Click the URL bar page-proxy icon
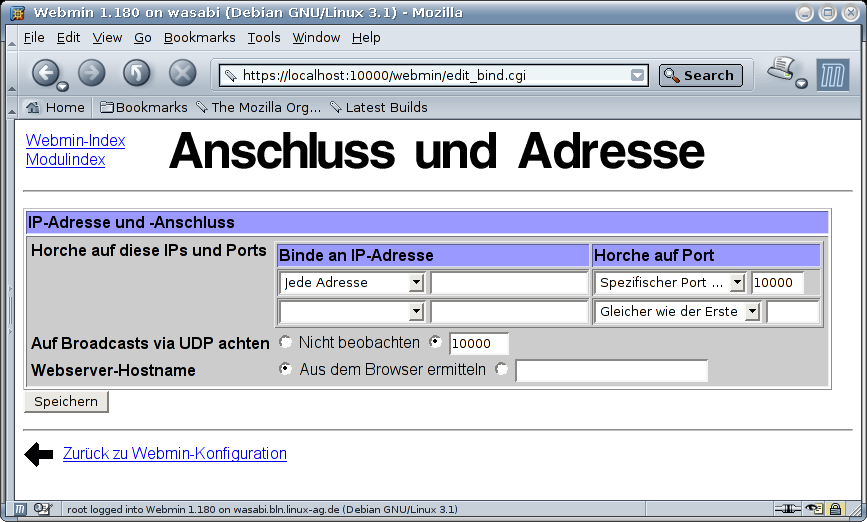867x522 pixels. pyautogui.click(x=230, y=76)
